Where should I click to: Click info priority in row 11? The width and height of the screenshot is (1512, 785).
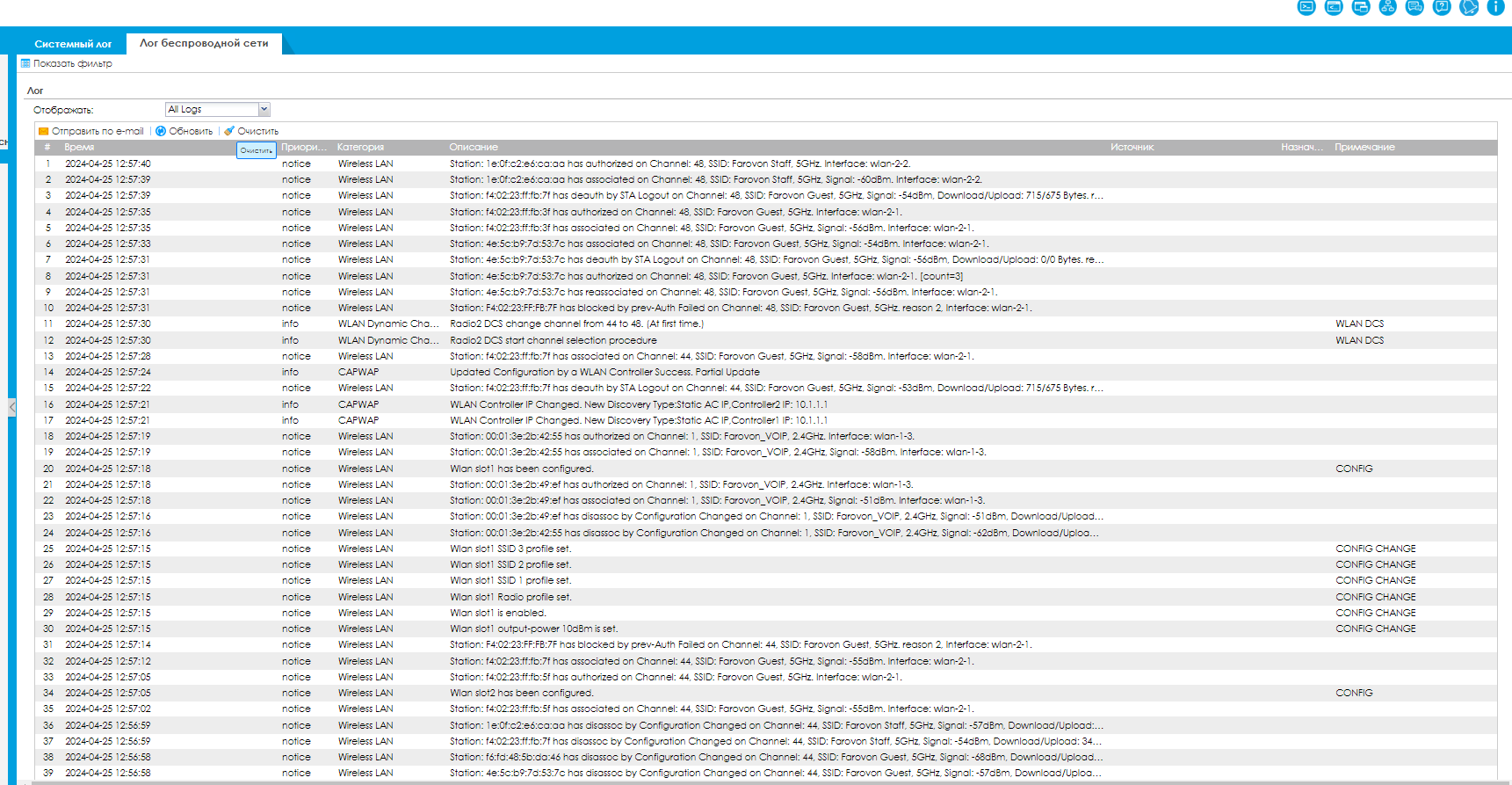coord(290,323)
